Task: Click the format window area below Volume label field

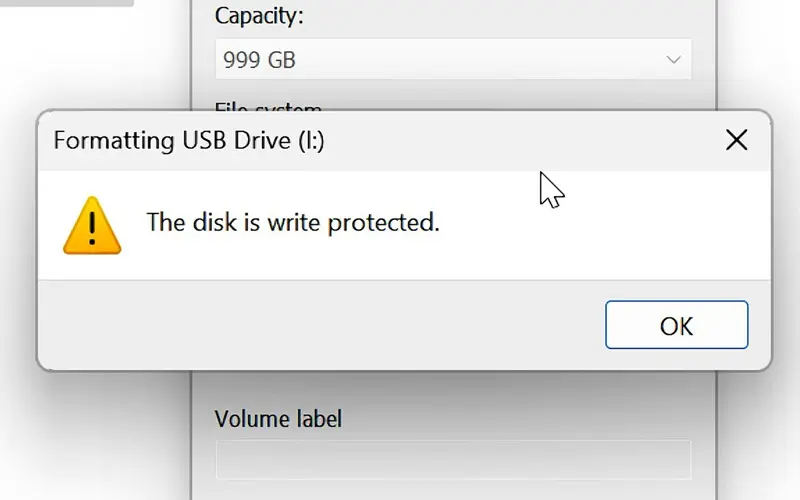Action: click(452, 490)
